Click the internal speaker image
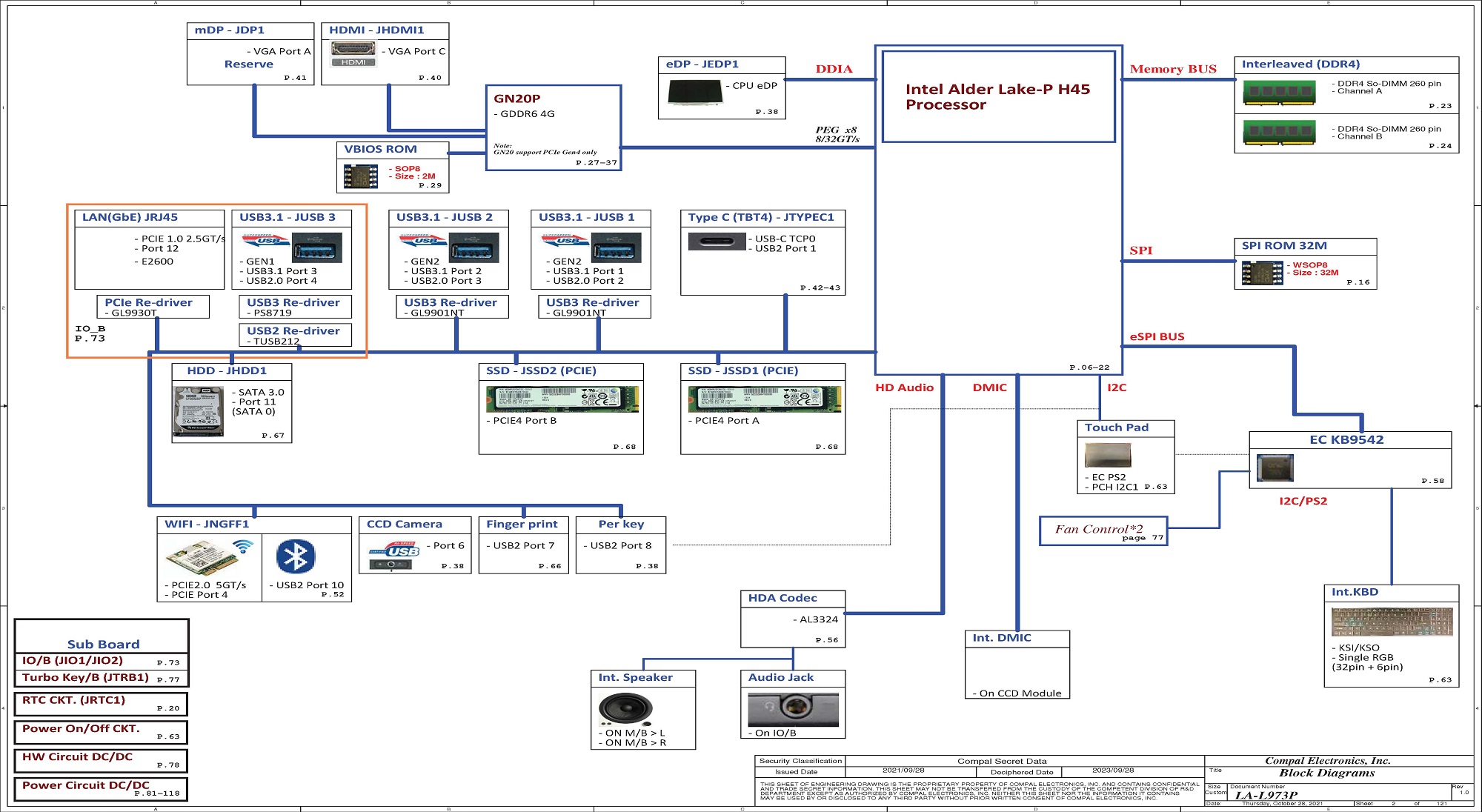 point(625,710)
